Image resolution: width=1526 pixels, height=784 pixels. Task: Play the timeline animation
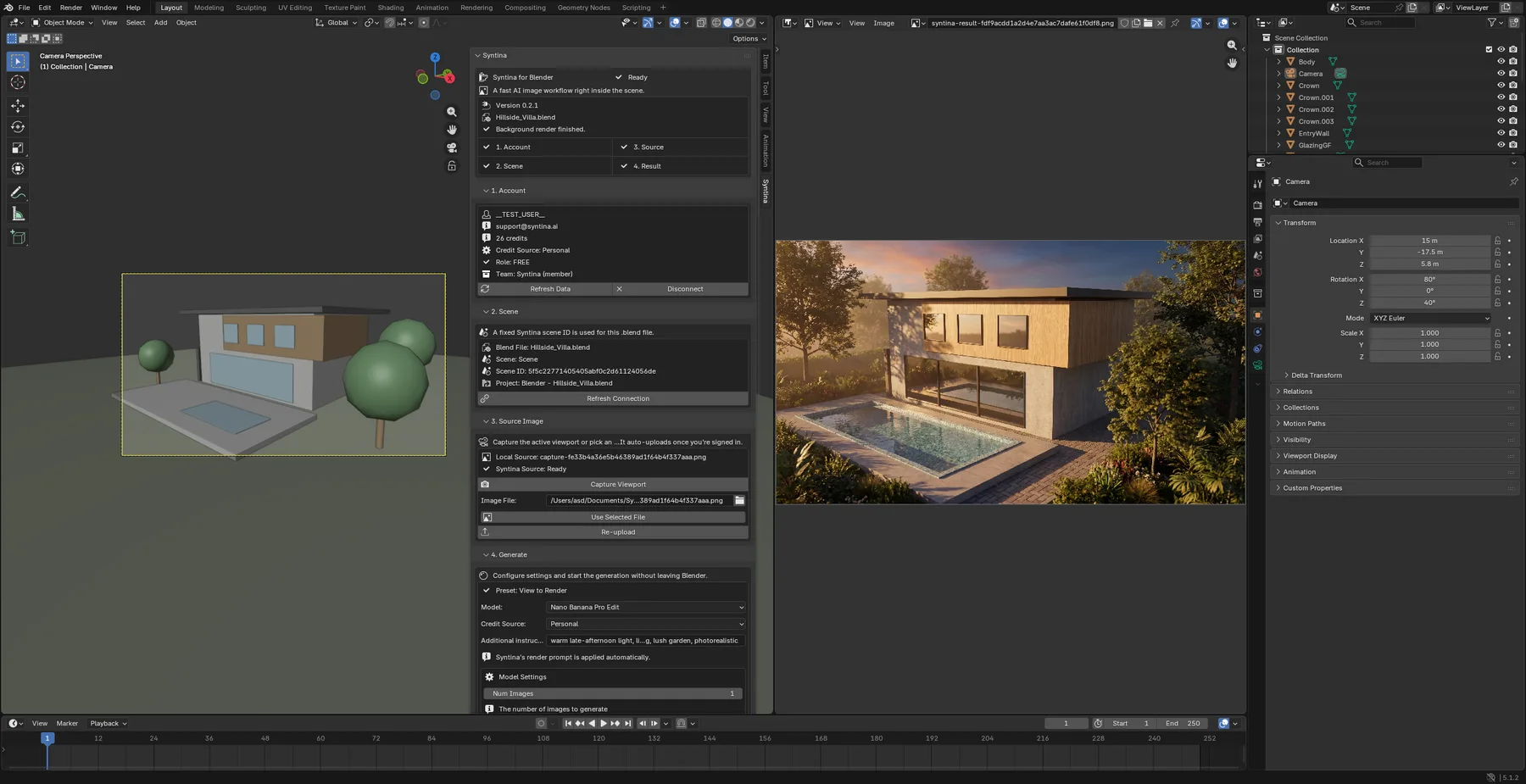coord(603,724)
